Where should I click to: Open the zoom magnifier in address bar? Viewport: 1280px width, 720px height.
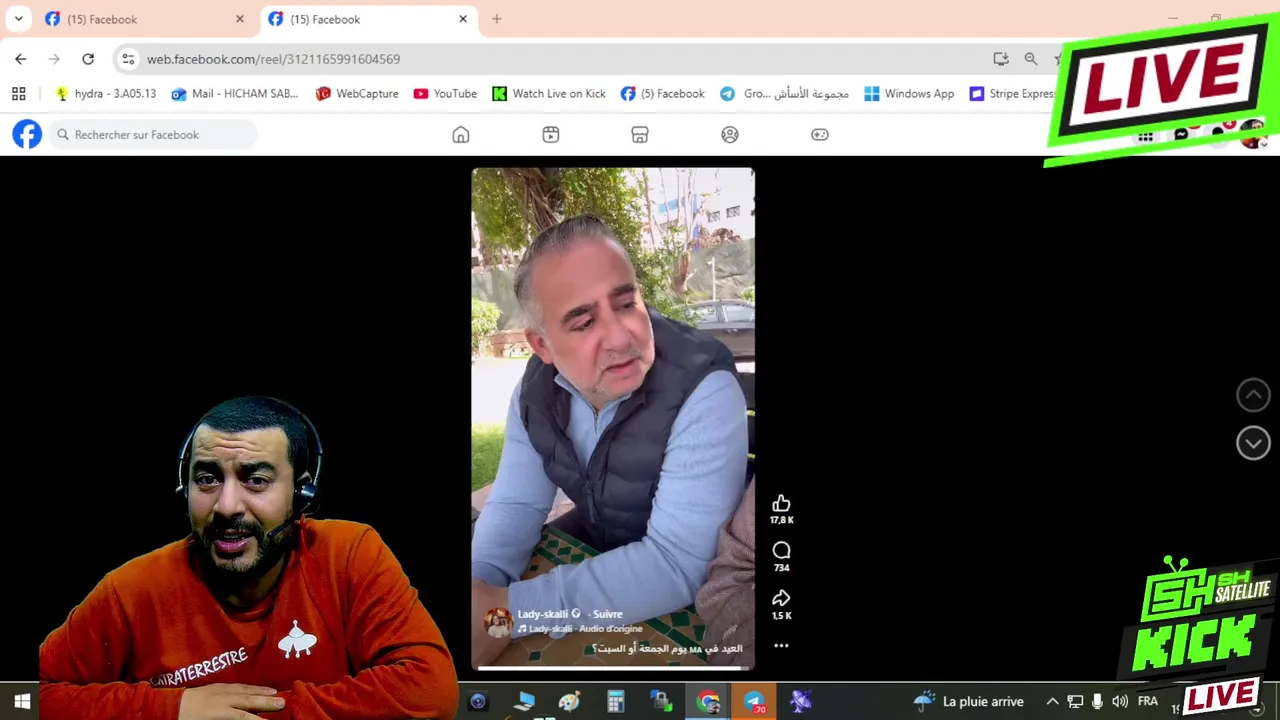[x=1031, y=59]
